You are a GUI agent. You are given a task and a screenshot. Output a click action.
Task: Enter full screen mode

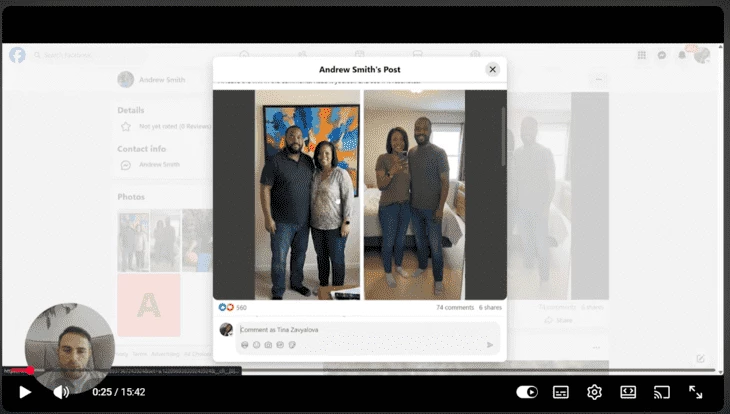click(696, 392)
